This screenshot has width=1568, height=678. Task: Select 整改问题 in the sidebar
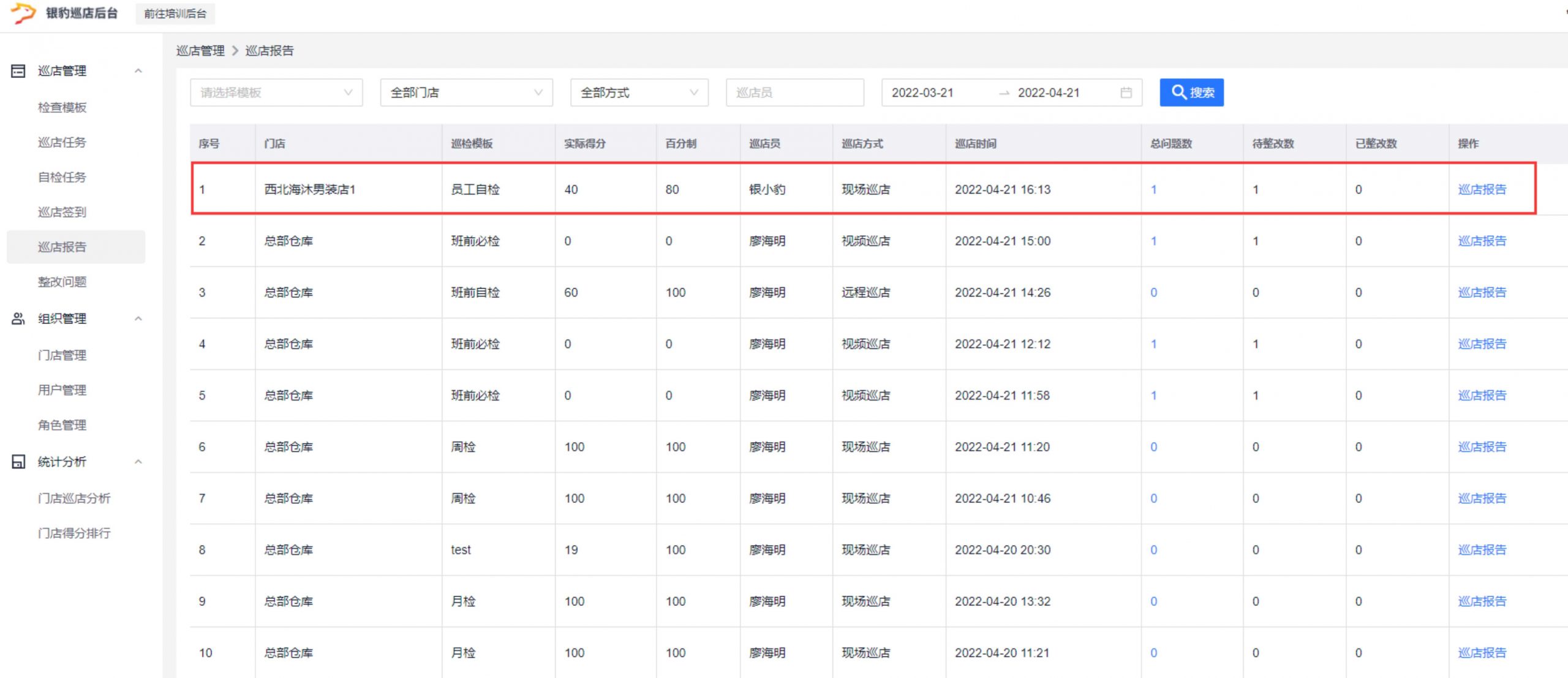point(62,282)
